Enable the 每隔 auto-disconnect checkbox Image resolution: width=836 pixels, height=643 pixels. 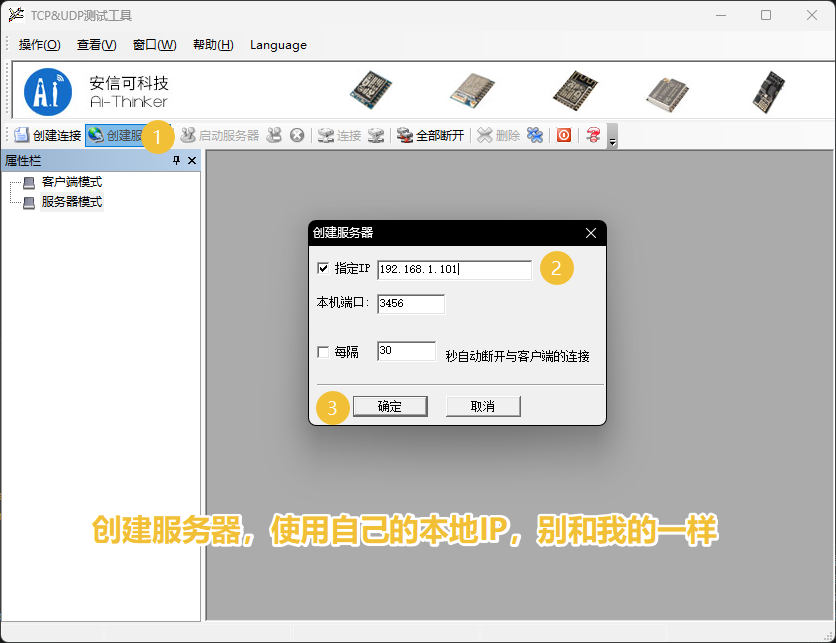coord(323,352)
